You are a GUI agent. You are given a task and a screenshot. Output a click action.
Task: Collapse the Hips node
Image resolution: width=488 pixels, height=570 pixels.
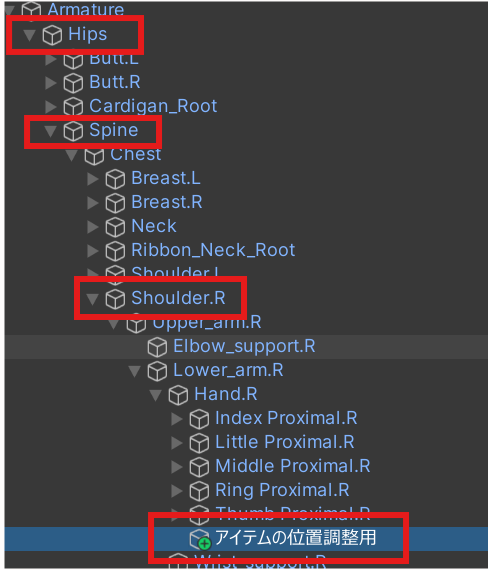(x=29, y=35)
